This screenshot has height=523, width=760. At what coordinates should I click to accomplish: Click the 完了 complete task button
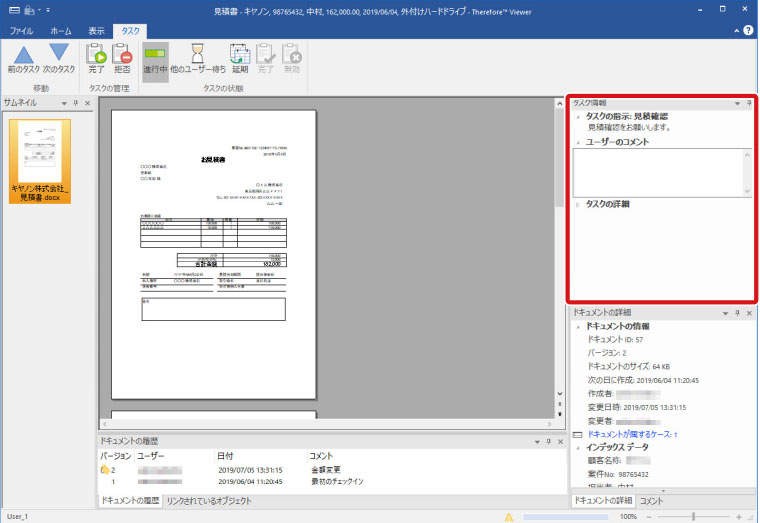click(x=96, y=59)
